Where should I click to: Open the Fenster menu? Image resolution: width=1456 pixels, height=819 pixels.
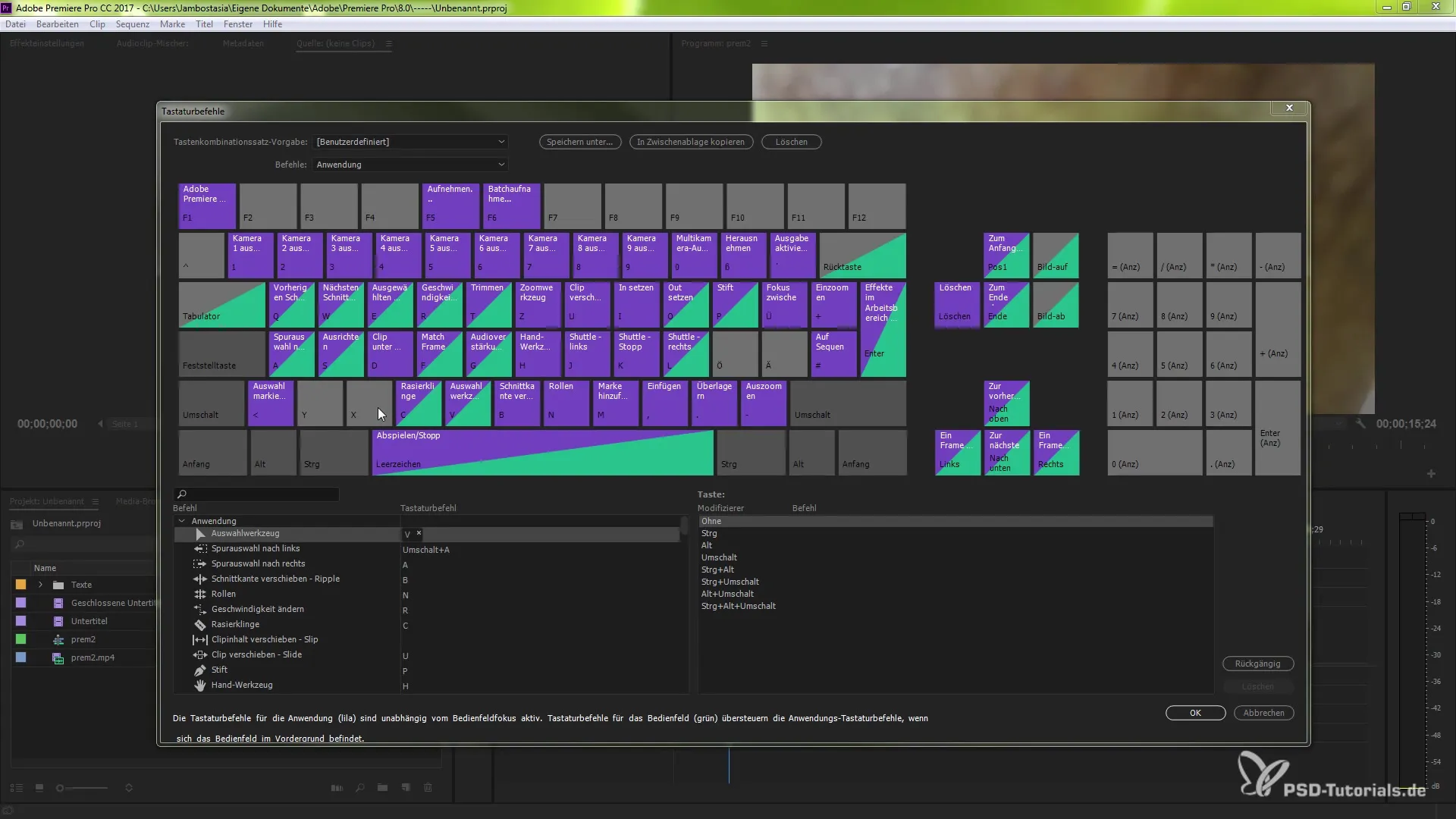[238, 24]
